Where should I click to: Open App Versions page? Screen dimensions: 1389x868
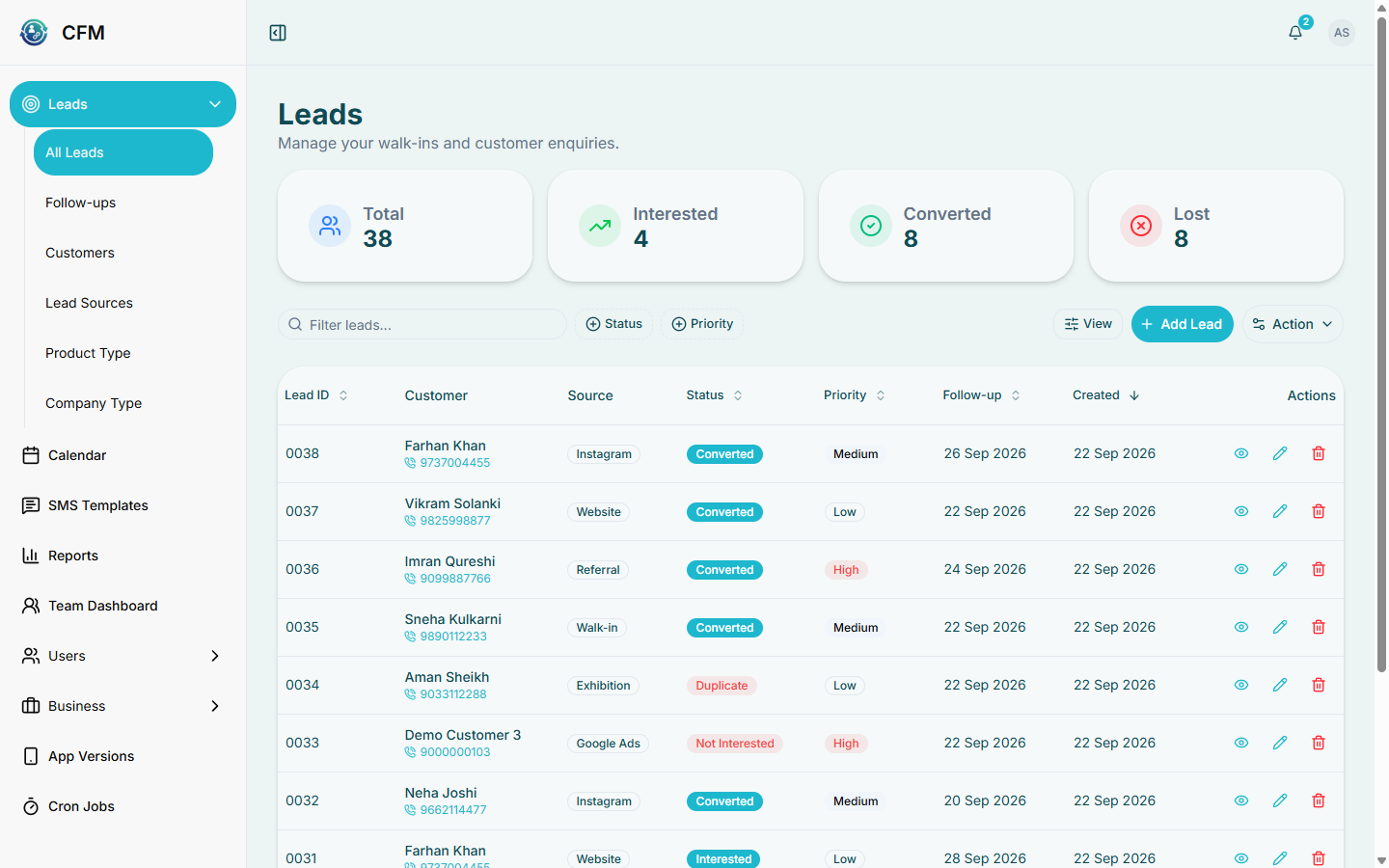(x=123, y=756)
